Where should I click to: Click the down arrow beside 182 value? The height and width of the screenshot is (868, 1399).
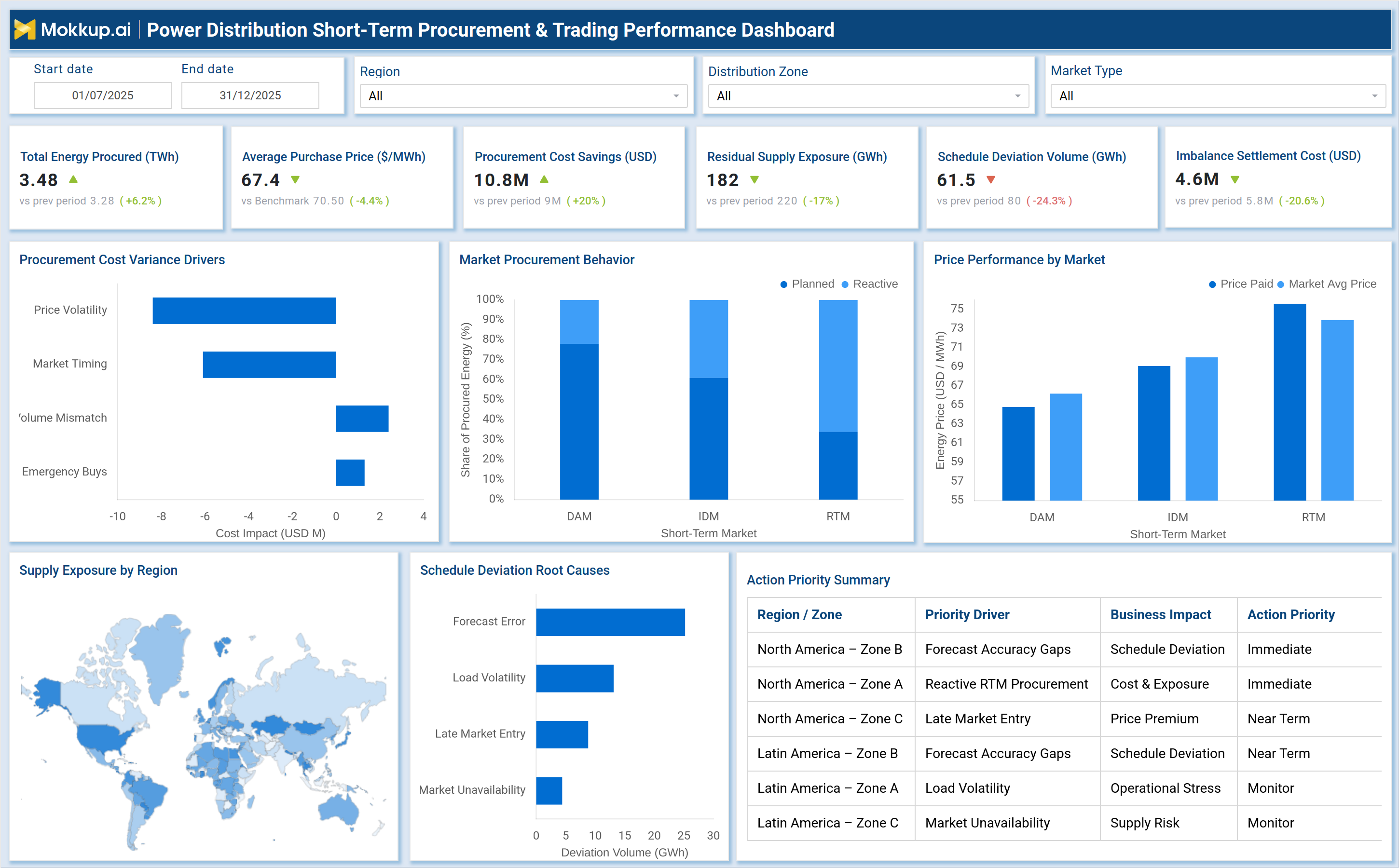tap(754, 180)
